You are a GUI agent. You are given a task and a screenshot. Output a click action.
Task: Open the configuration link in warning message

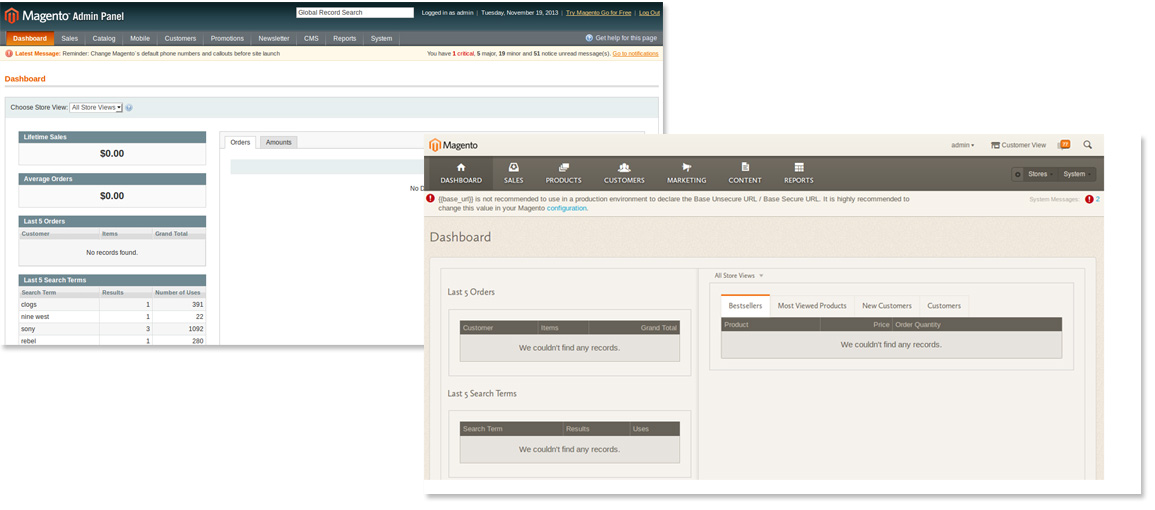(566, 209)
